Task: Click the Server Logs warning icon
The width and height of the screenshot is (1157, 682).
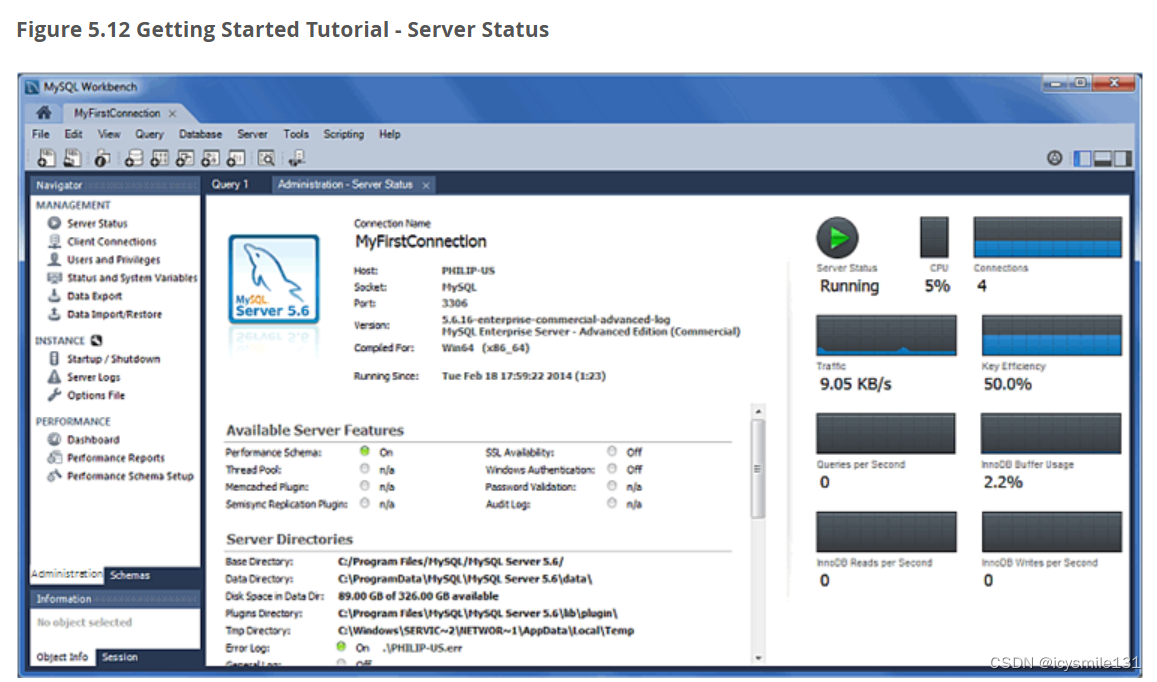Action: point(54,376)
